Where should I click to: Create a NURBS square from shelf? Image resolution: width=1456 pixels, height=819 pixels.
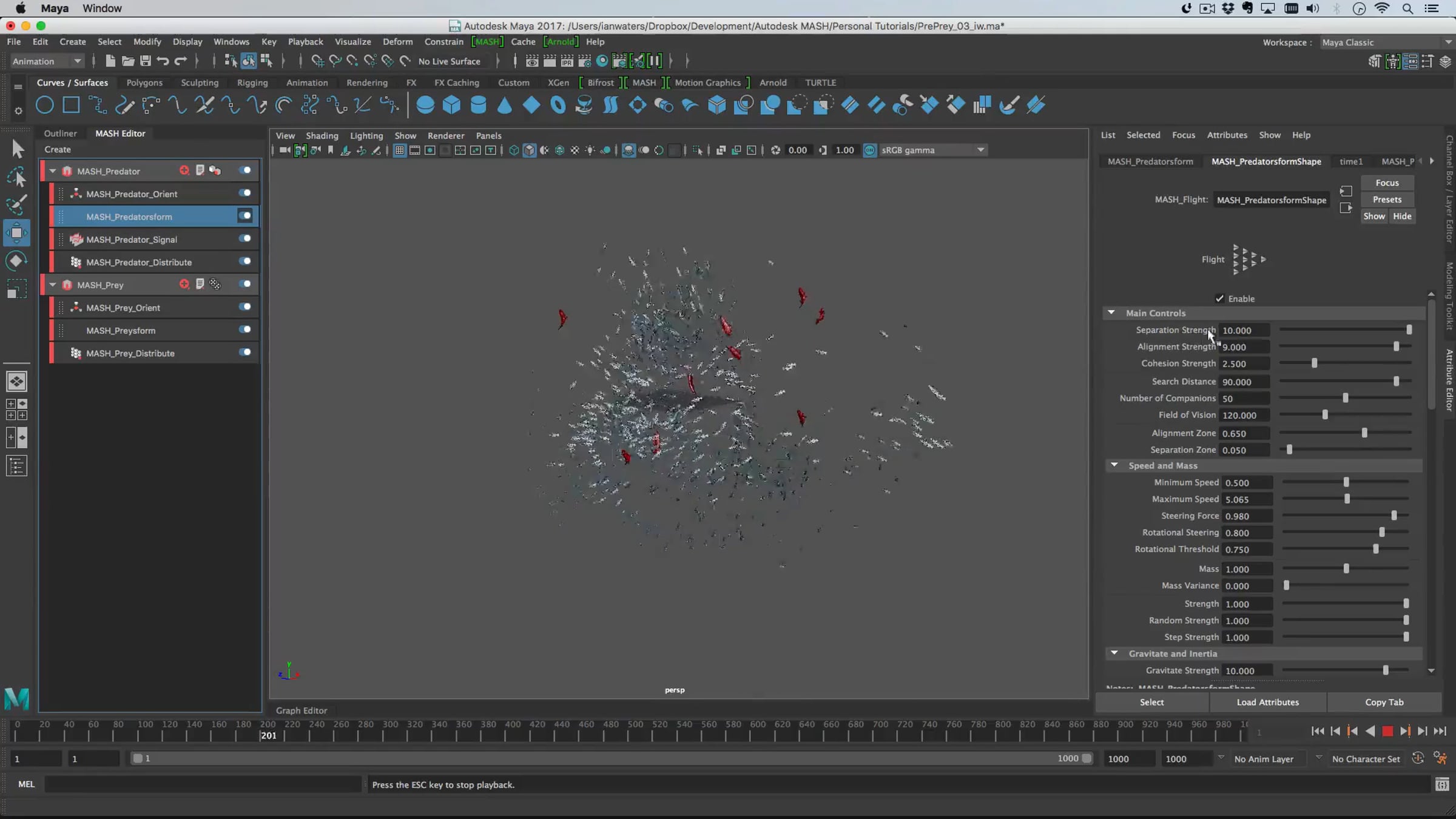71,105
